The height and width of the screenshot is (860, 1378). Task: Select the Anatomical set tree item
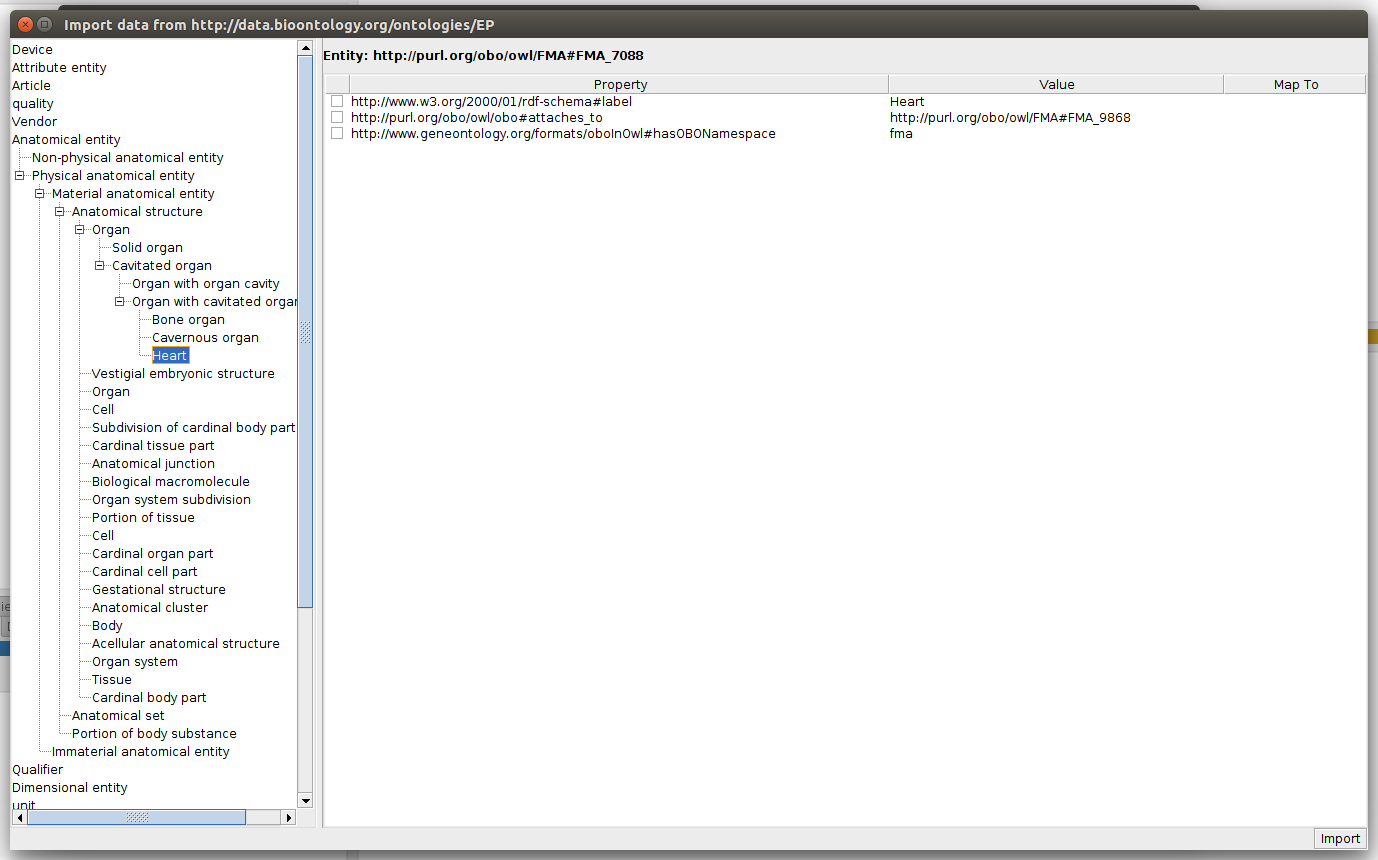tap(118, 715)
